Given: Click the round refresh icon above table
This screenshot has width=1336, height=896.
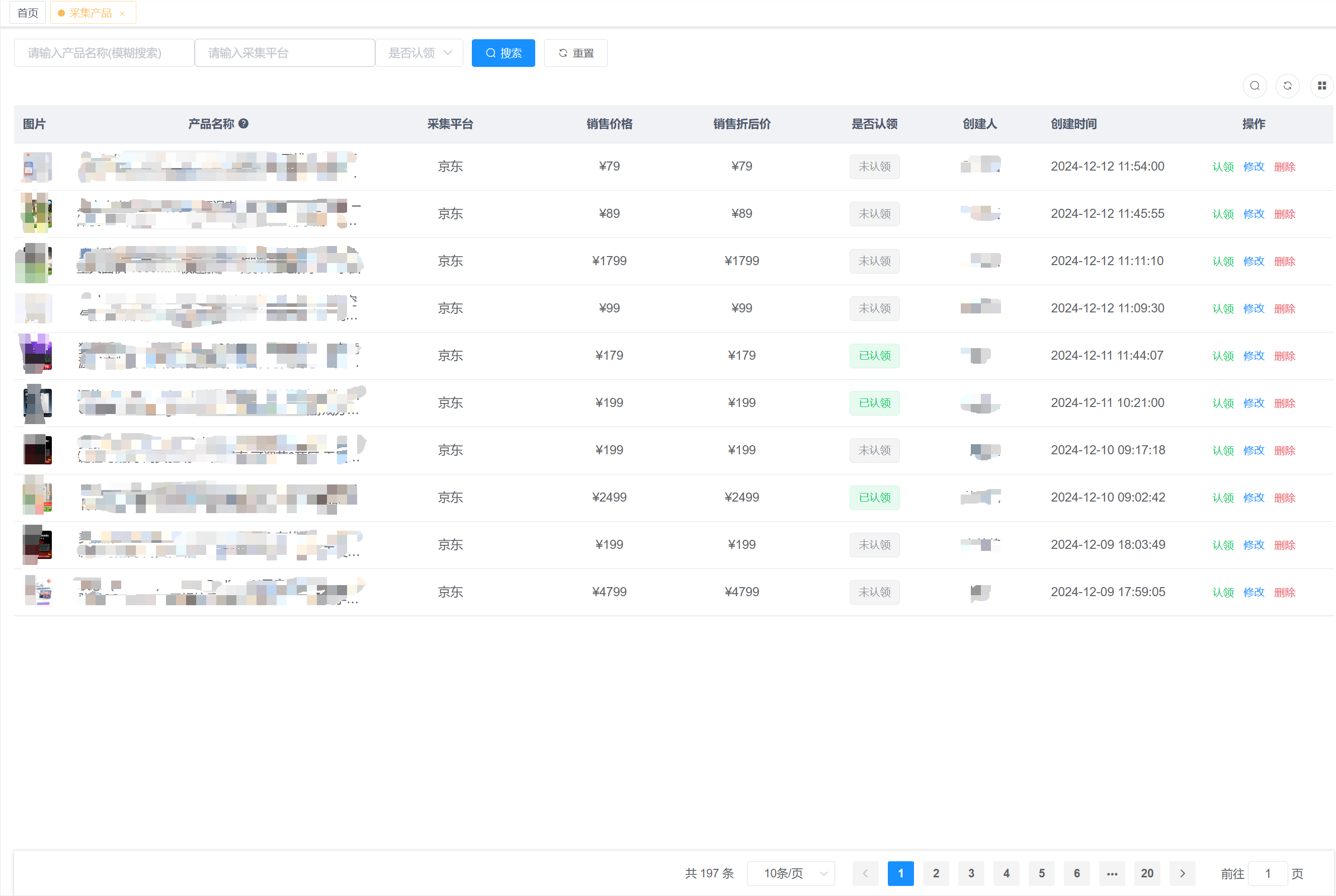Looking at the screenshot, I should click(1287, 86).
